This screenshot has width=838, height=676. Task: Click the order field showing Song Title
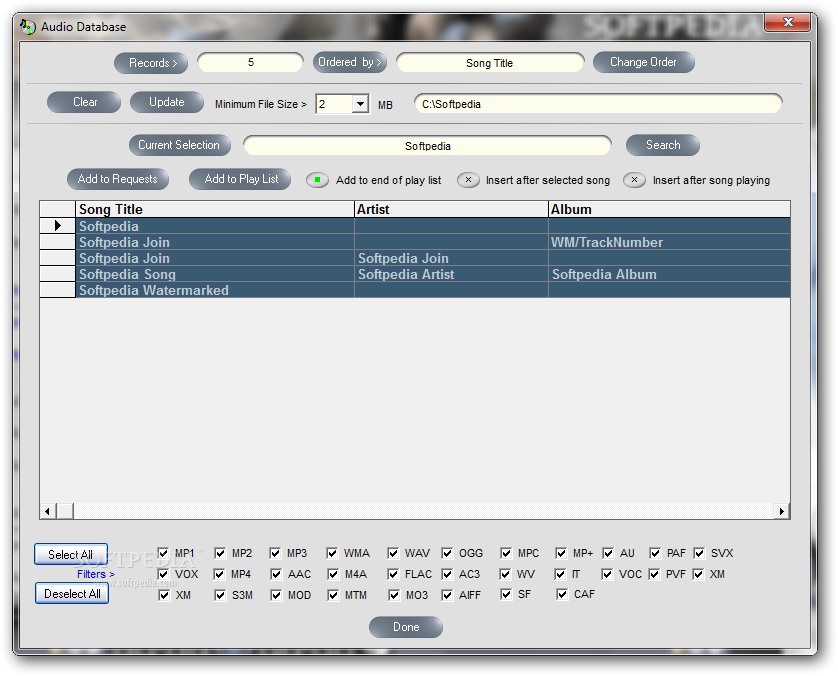coord(490,63)
